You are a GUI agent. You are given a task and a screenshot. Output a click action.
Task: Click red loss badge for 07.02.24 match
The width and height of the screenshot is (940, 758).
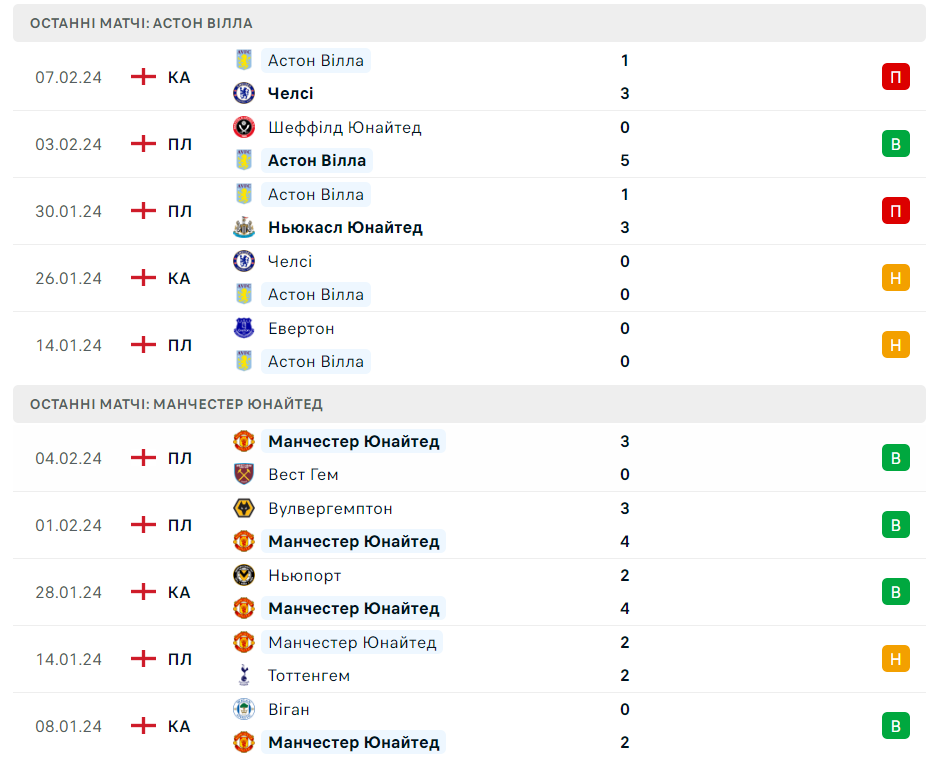[895, 77]
